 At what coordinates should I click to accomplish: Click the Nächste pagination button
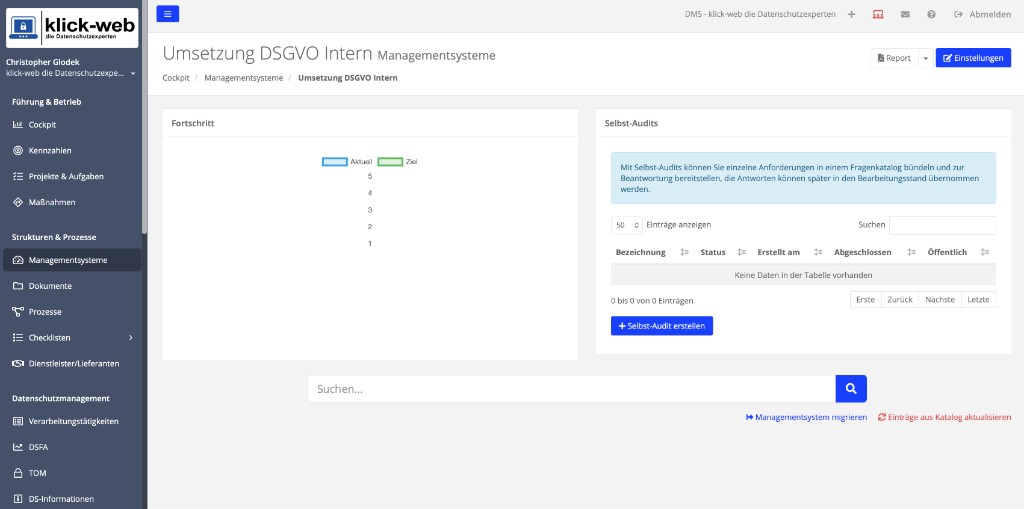940,300
